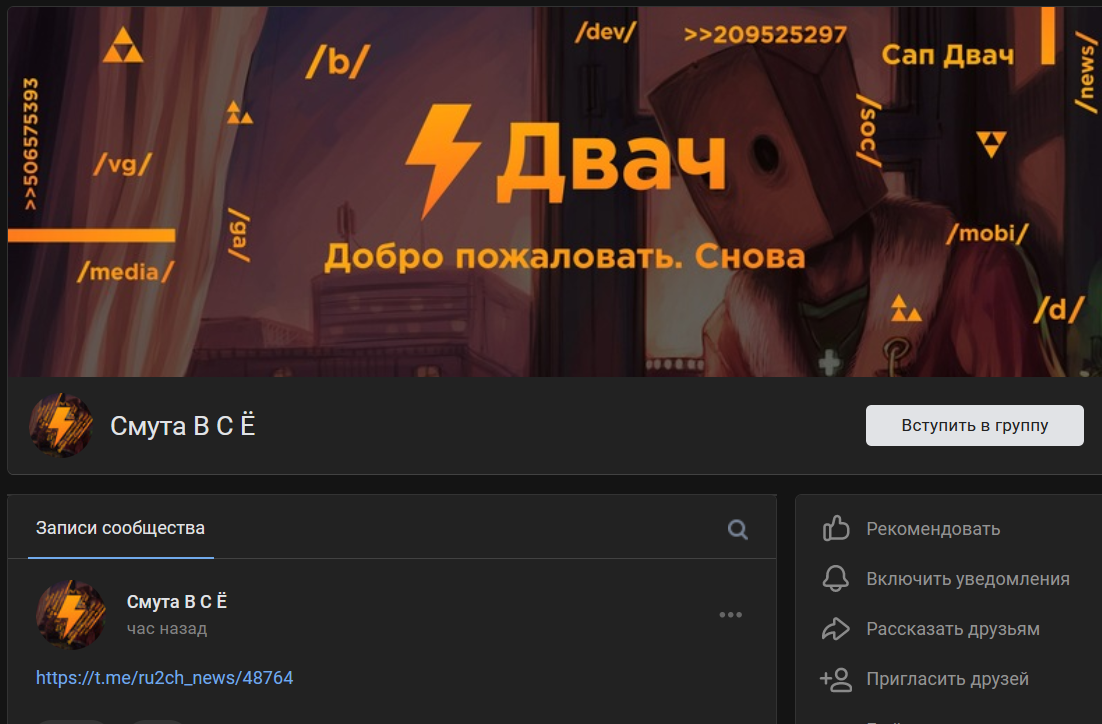The height and width of the screenshot is (724, 1102).
Task: Click the post author's lightning avatar
Action: click(71, 614)
